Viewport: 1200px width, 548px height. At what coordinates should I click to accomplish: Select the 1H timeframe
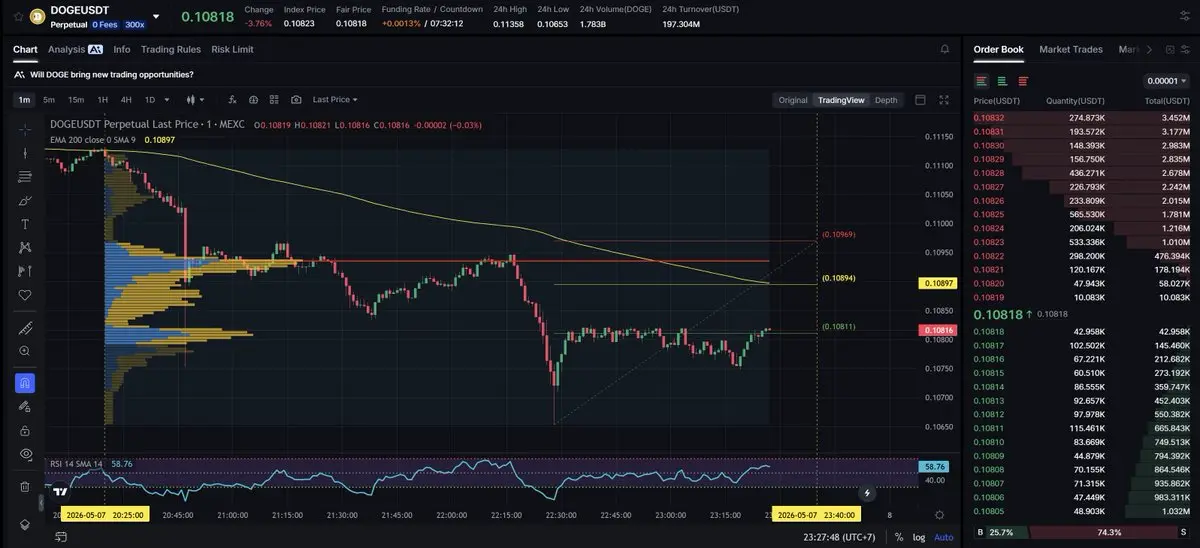point(103,100)
